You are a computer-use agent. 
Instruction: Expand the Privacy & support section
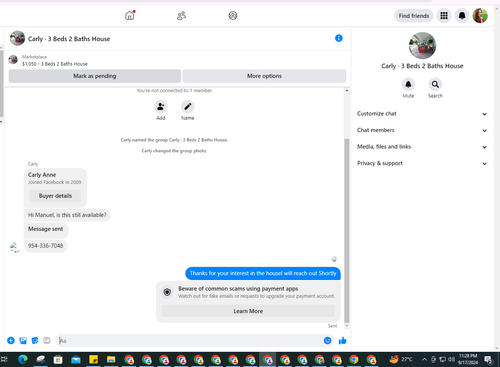coord(422,163)
